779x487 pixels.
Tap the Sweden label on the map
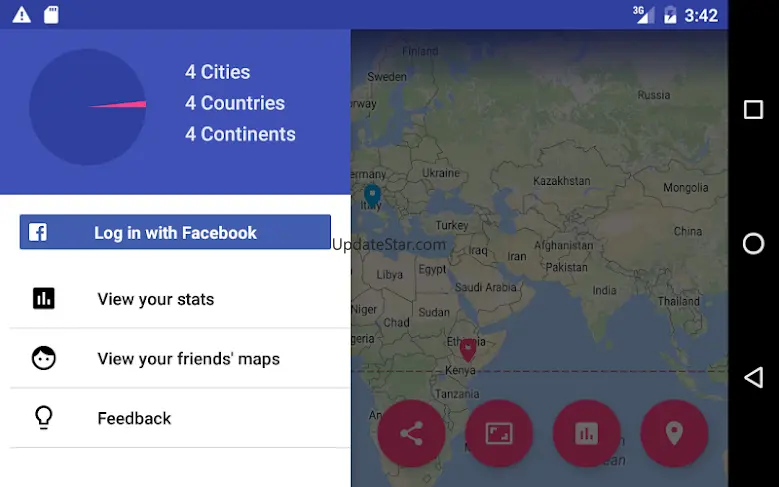coord(387,77)
